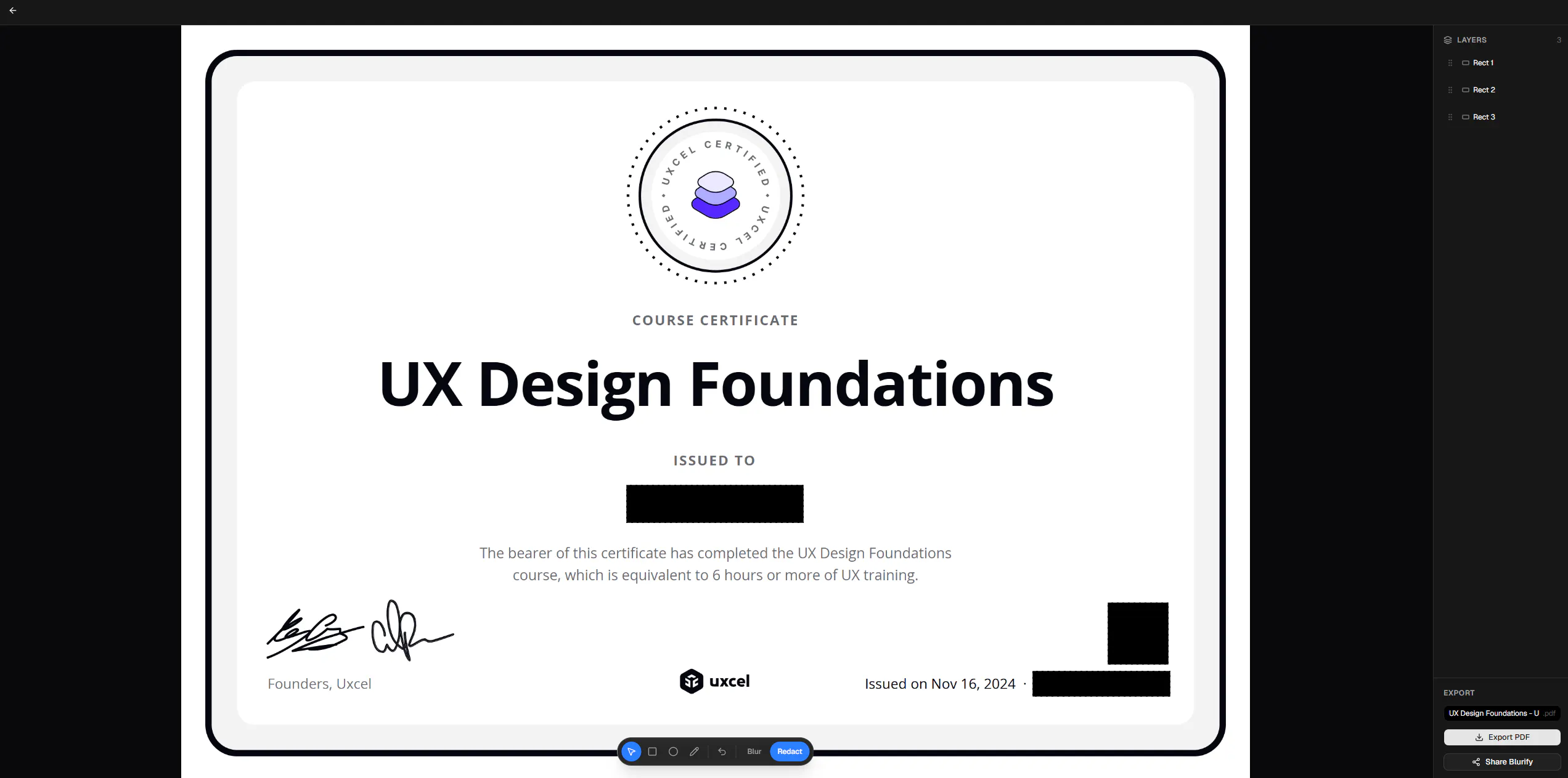
Task: Undo the last action
Action: pos(722,752)
